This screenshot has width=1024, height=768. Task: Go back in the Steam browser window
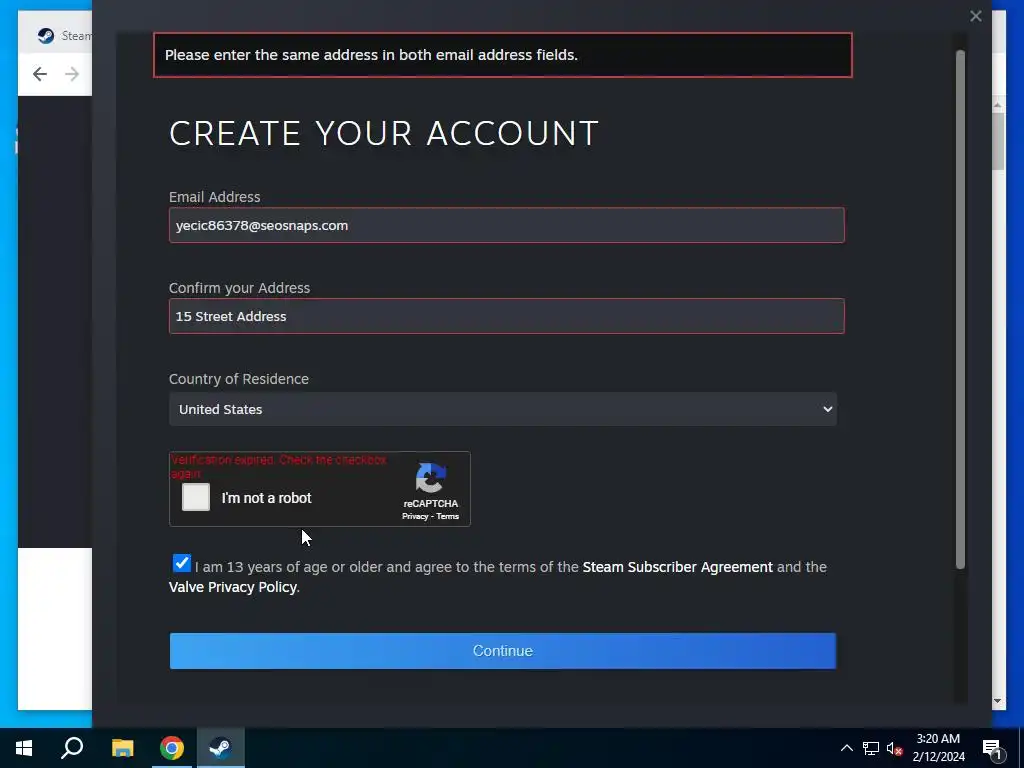40,74
